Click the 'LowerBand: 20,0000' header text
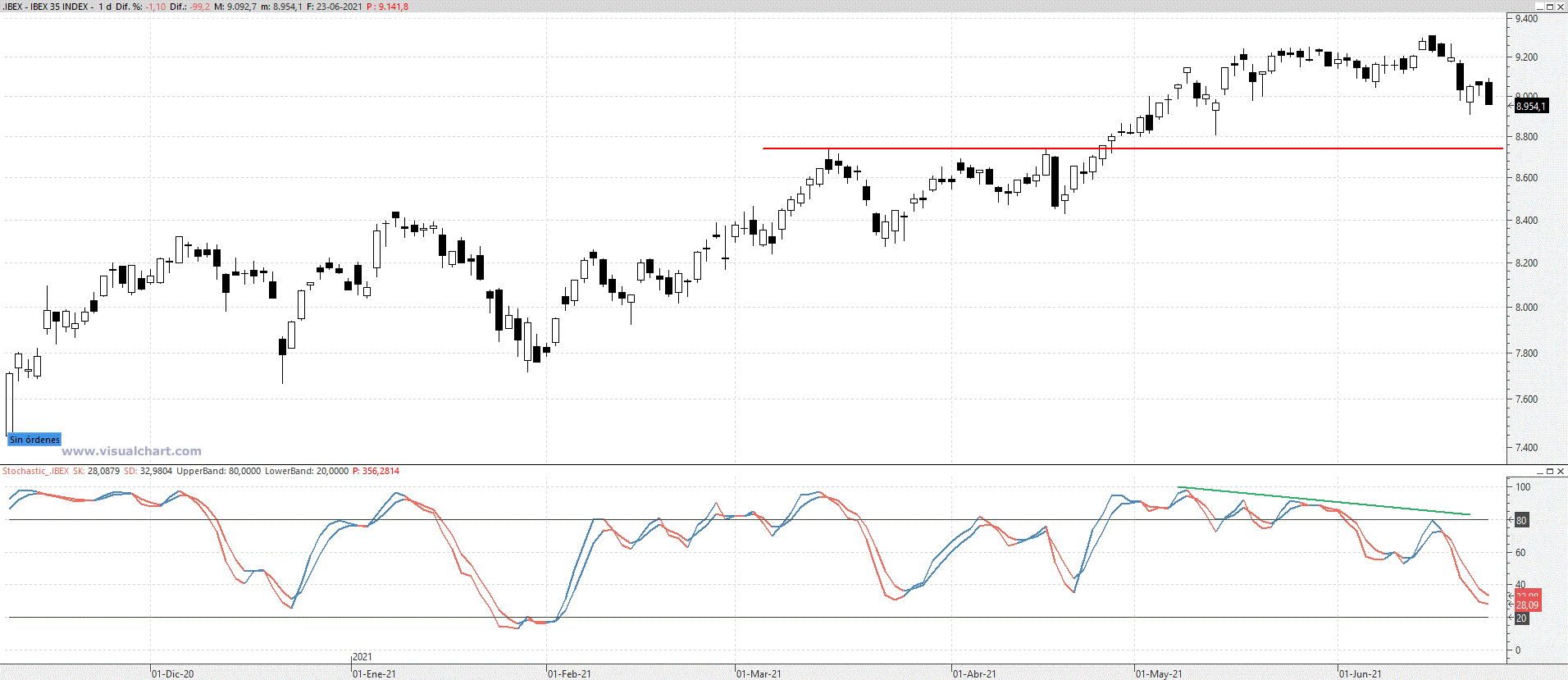The height and width of the screenshot is (680, 1568). [306, 471]
